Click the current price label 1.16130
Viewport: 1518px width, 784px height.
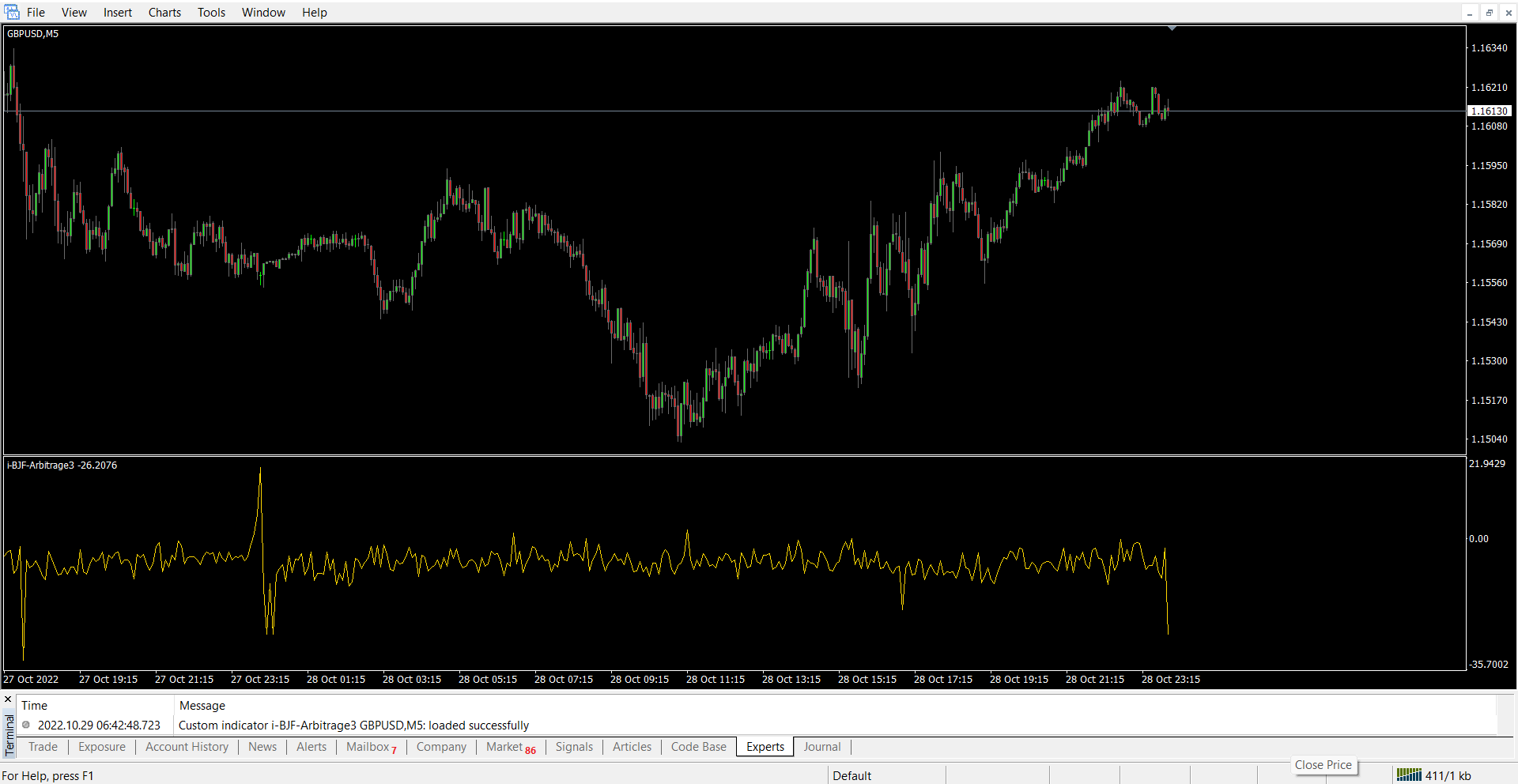pyautogui.click(x=1489, y=111)
